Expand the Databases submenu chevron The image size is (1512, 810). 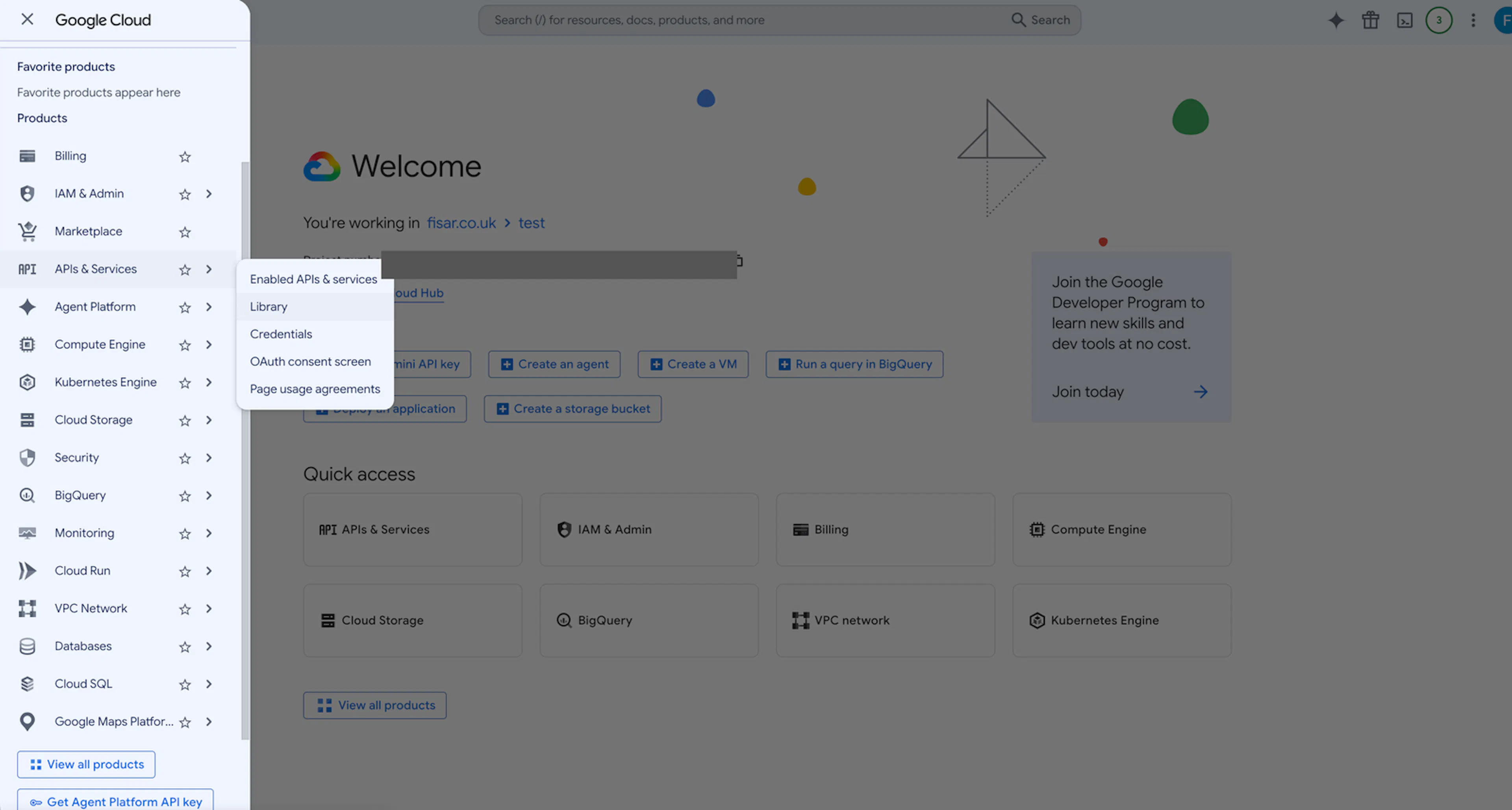pos(209,646)
